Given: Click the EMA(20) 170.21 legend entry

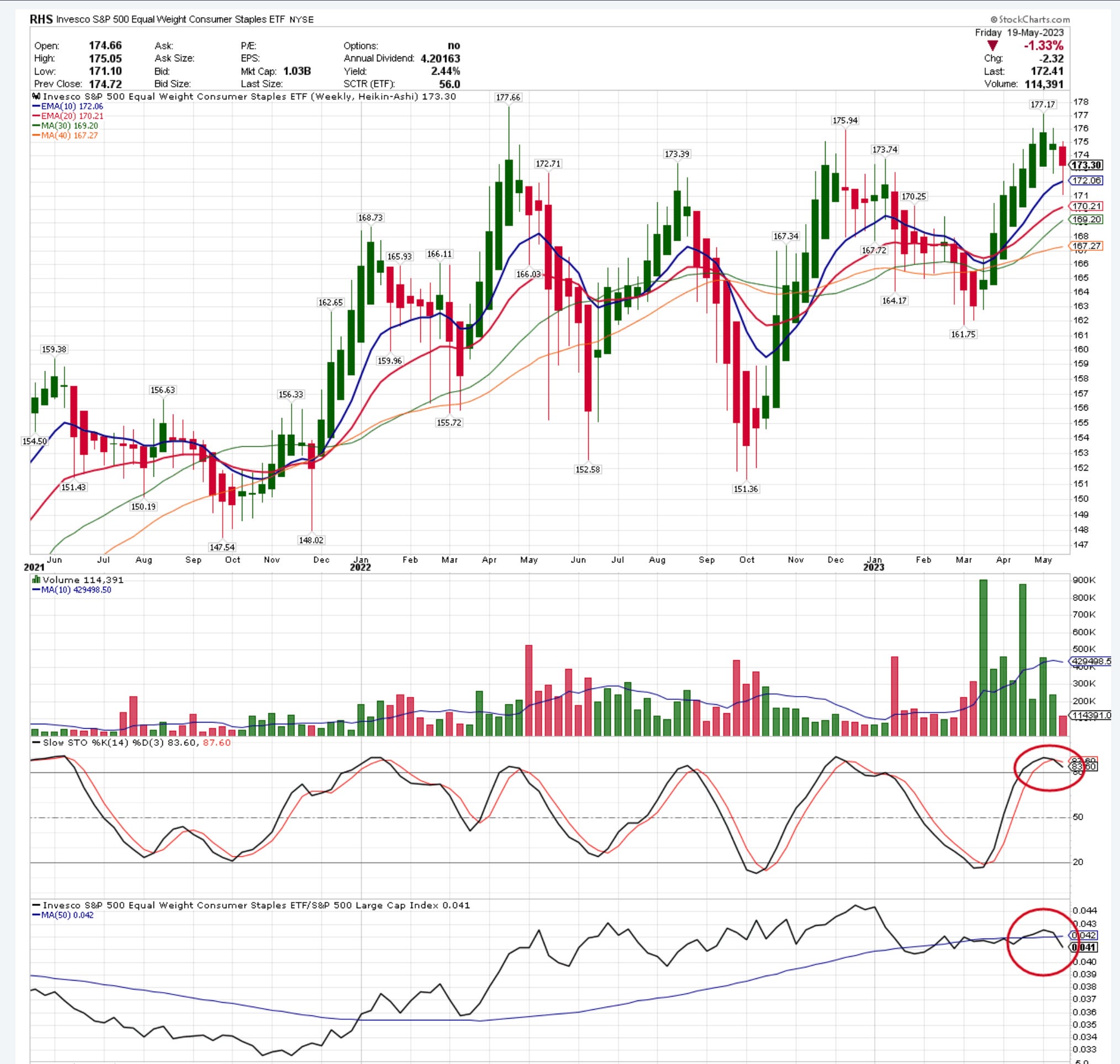Looking at the screenshot, I should pos(68,115).
